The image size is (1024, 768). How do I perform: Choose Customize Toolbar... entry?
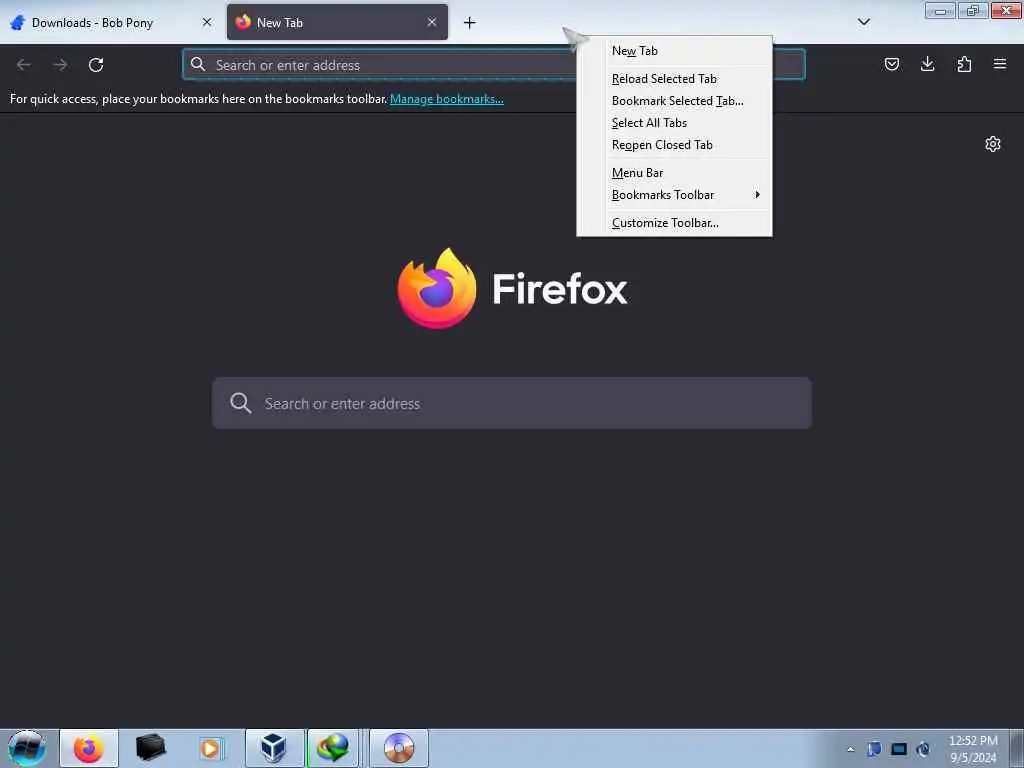[x=674, y=223]
